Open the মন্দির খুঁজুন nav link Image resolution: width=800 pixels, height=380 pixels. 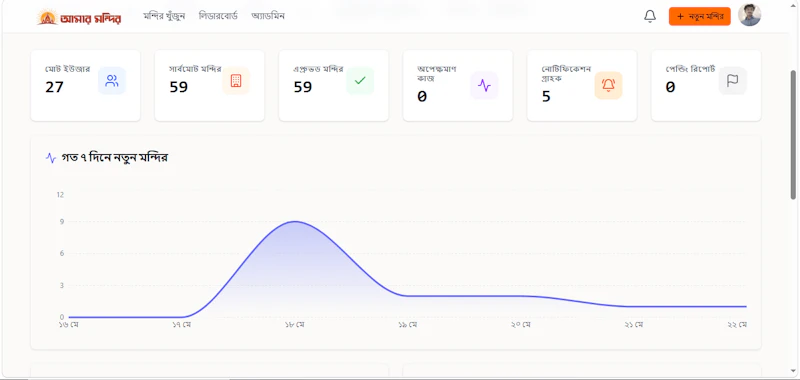click(x=164, y=16)
